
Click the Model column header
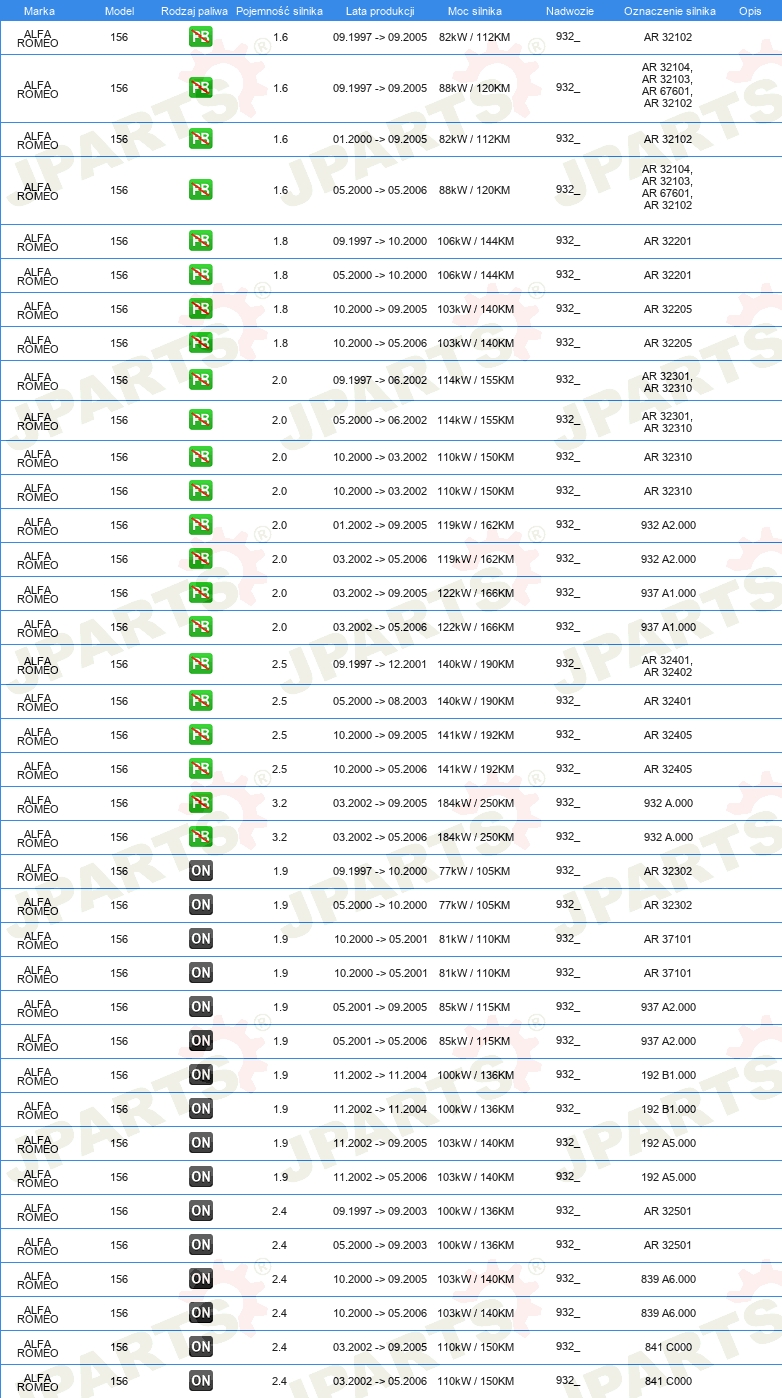tap(119, 10)
